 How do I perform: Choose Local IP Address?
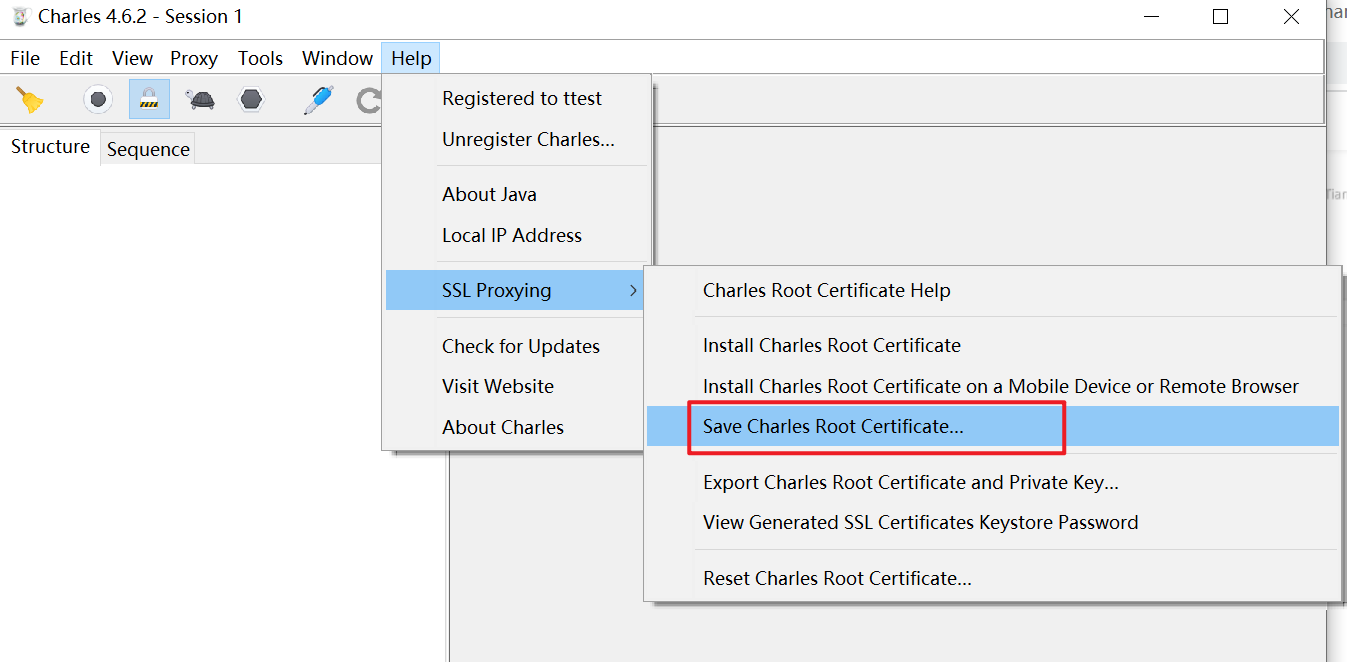[517, 235]
